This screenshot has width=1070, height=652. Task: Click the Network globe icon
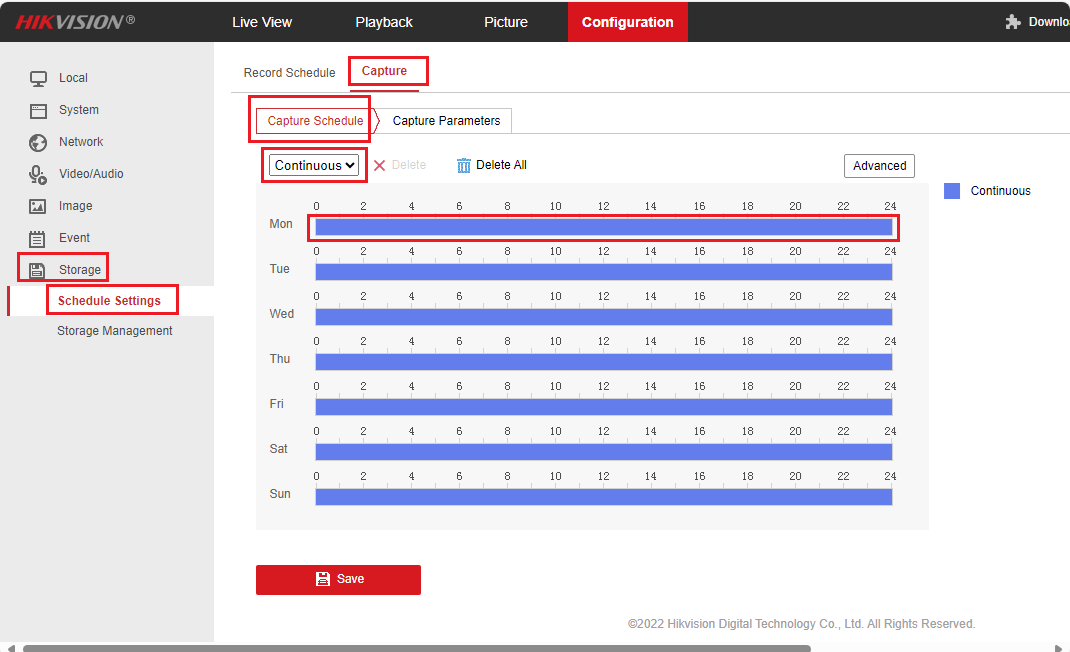coord(38,142)
